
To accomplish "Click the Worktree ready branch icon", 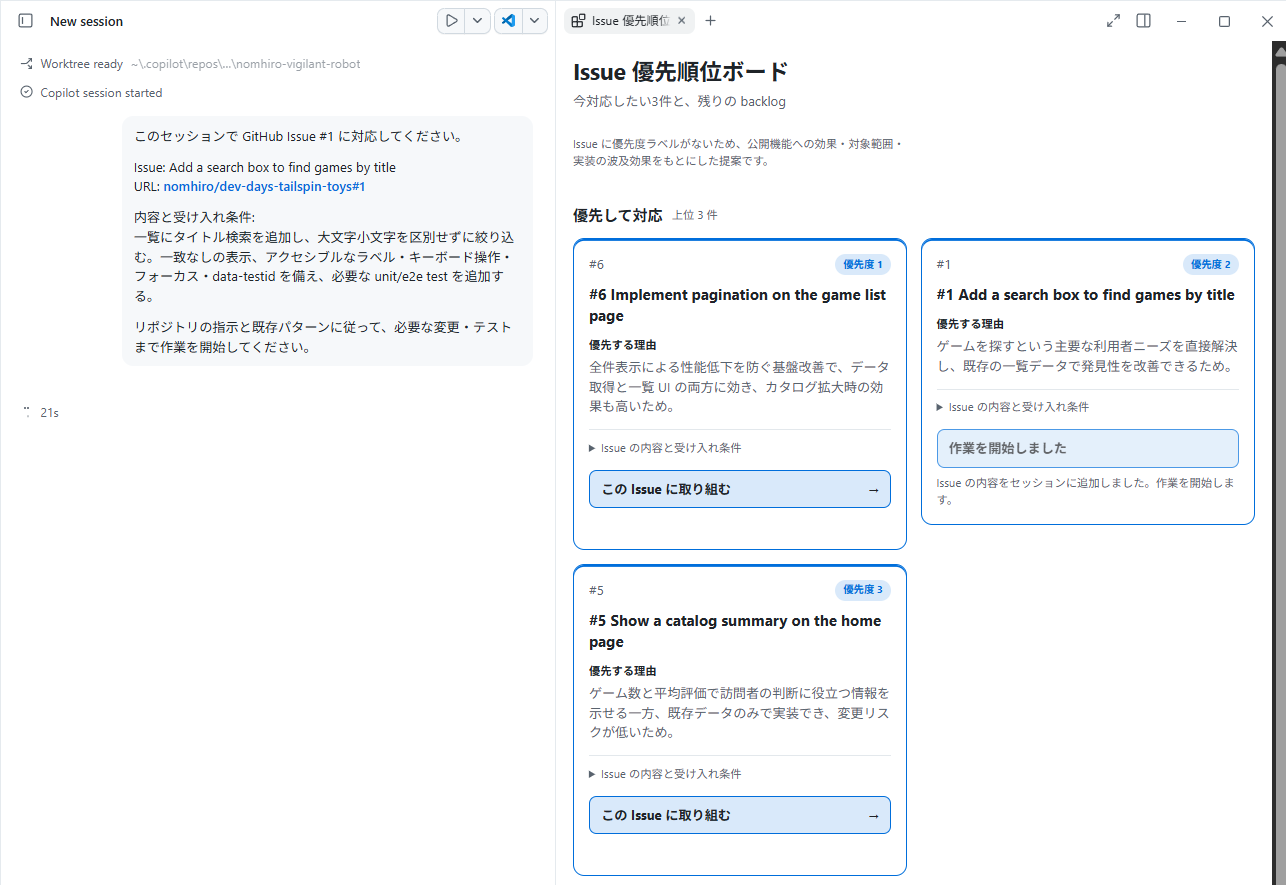I will (26, 64).
